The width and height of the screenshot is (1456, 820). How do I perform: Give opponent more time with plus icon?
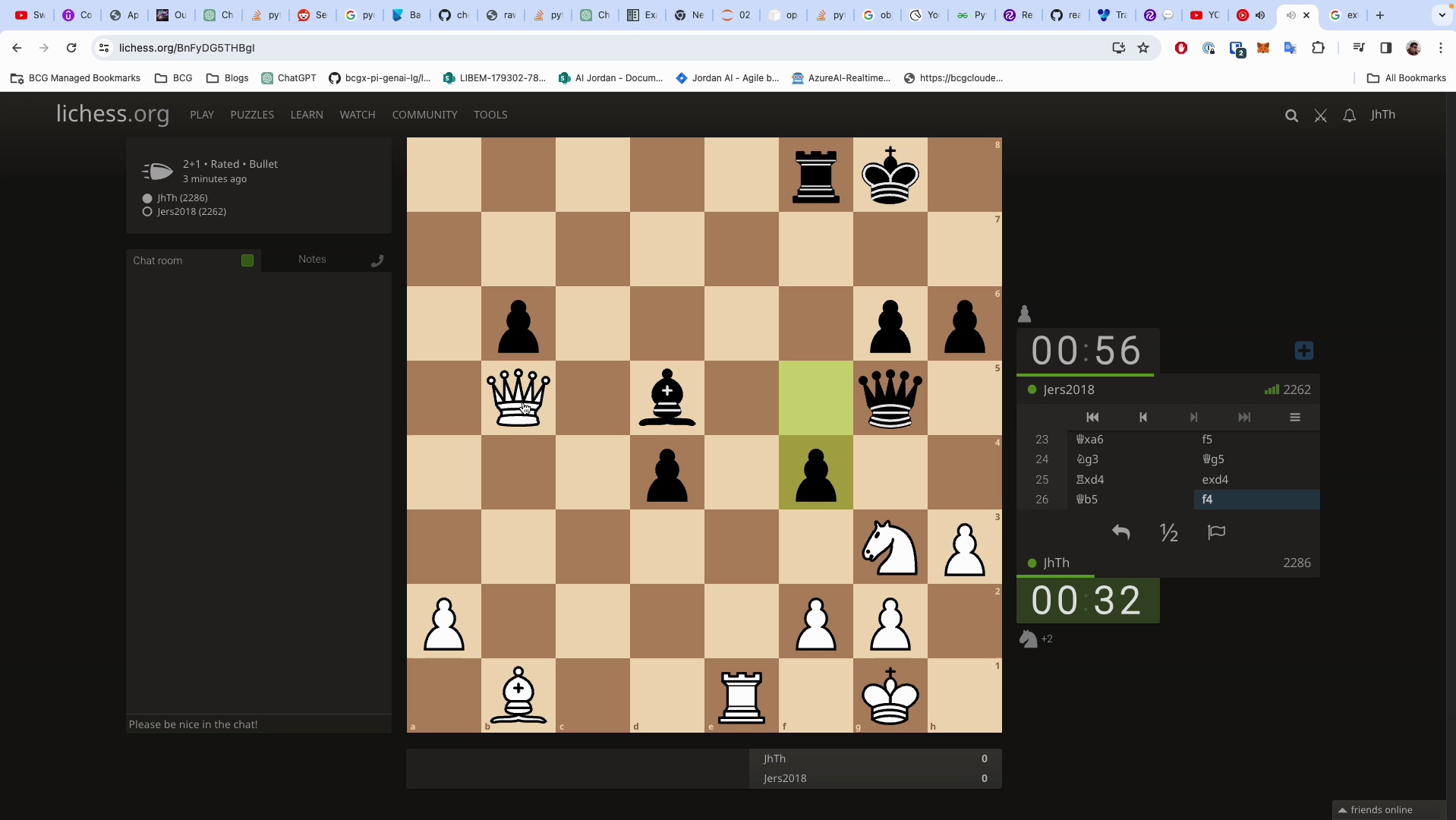1303,351
